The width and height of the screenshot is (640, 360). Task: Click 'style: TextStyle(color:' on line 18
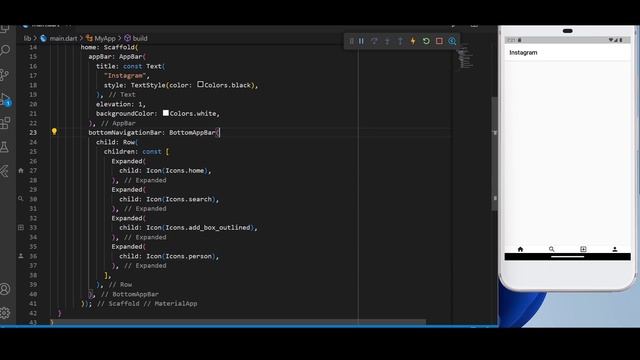point(148,85)
